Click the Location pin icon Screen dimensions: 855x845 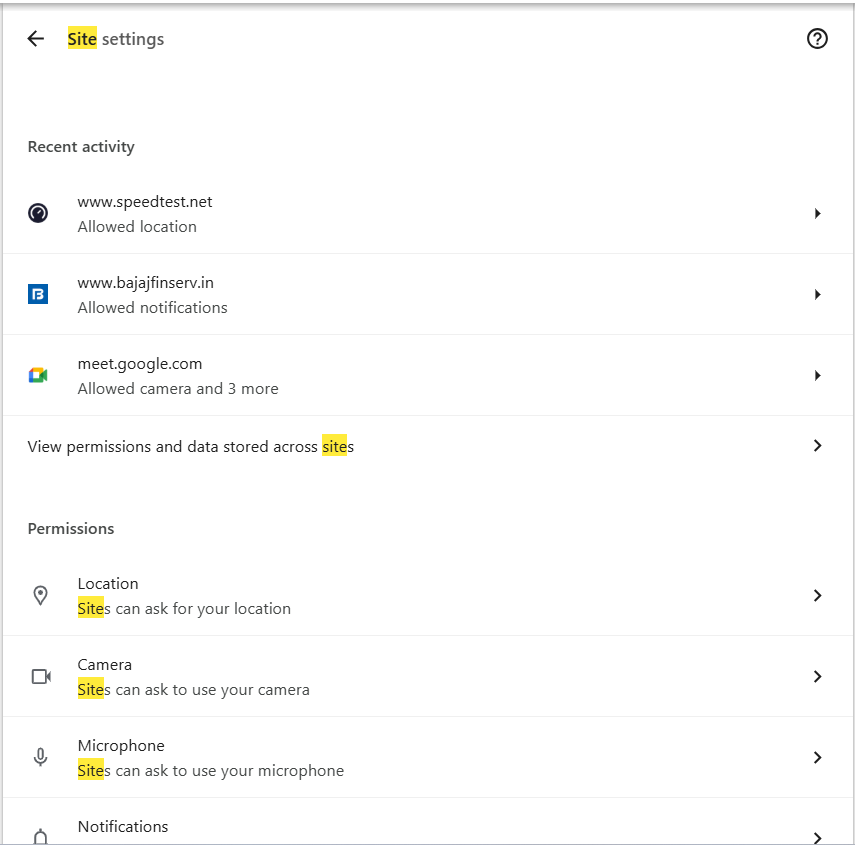point(40,595)
